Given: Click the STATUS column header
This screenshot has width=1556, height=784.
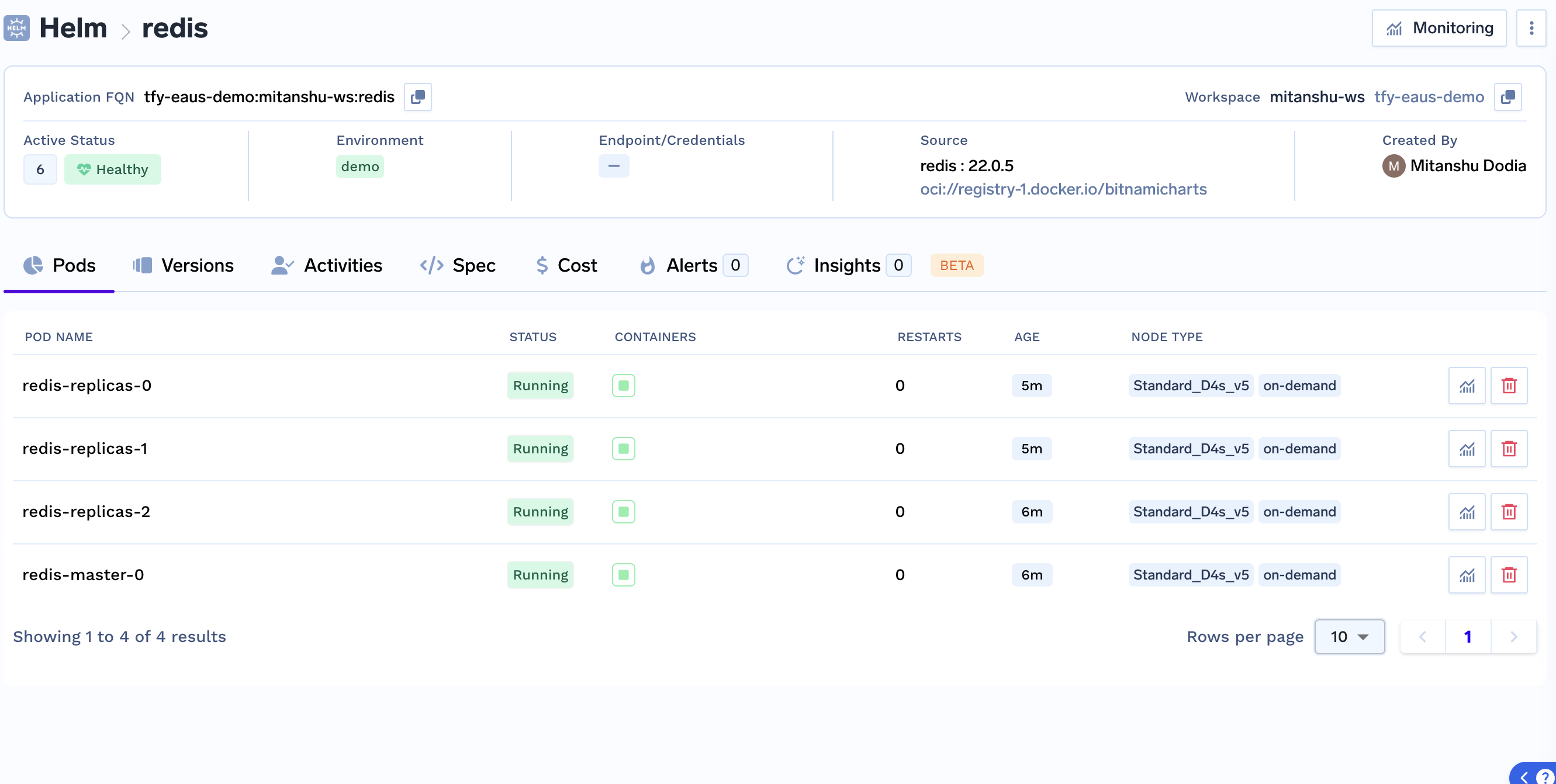Looking at the screenshot, I should 533,338.
